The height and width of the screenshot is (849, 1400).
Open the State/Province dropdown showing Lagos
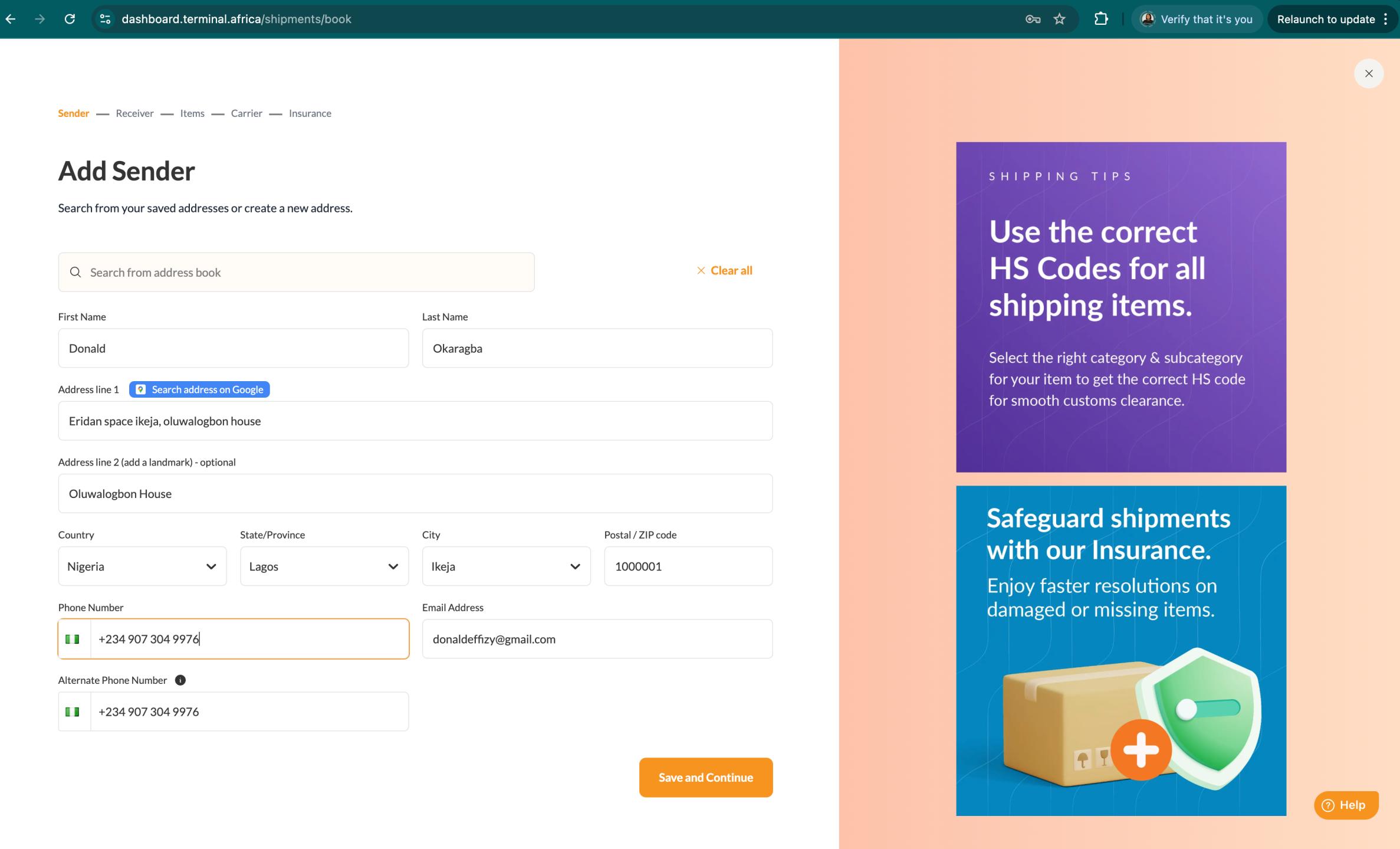[x=324, y=566]
